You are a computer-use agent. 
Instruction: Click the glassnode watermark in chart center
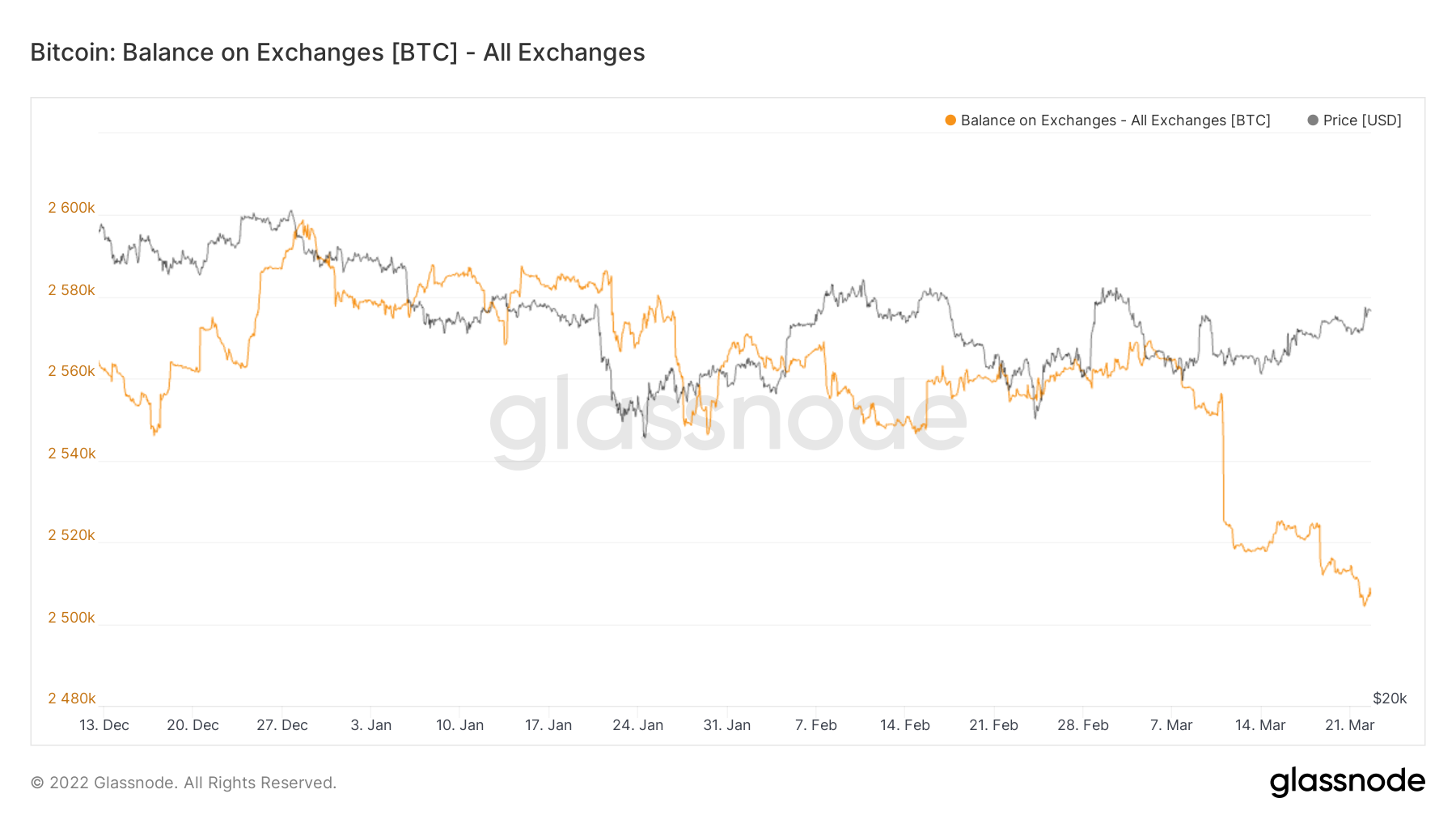click(728, 416)
